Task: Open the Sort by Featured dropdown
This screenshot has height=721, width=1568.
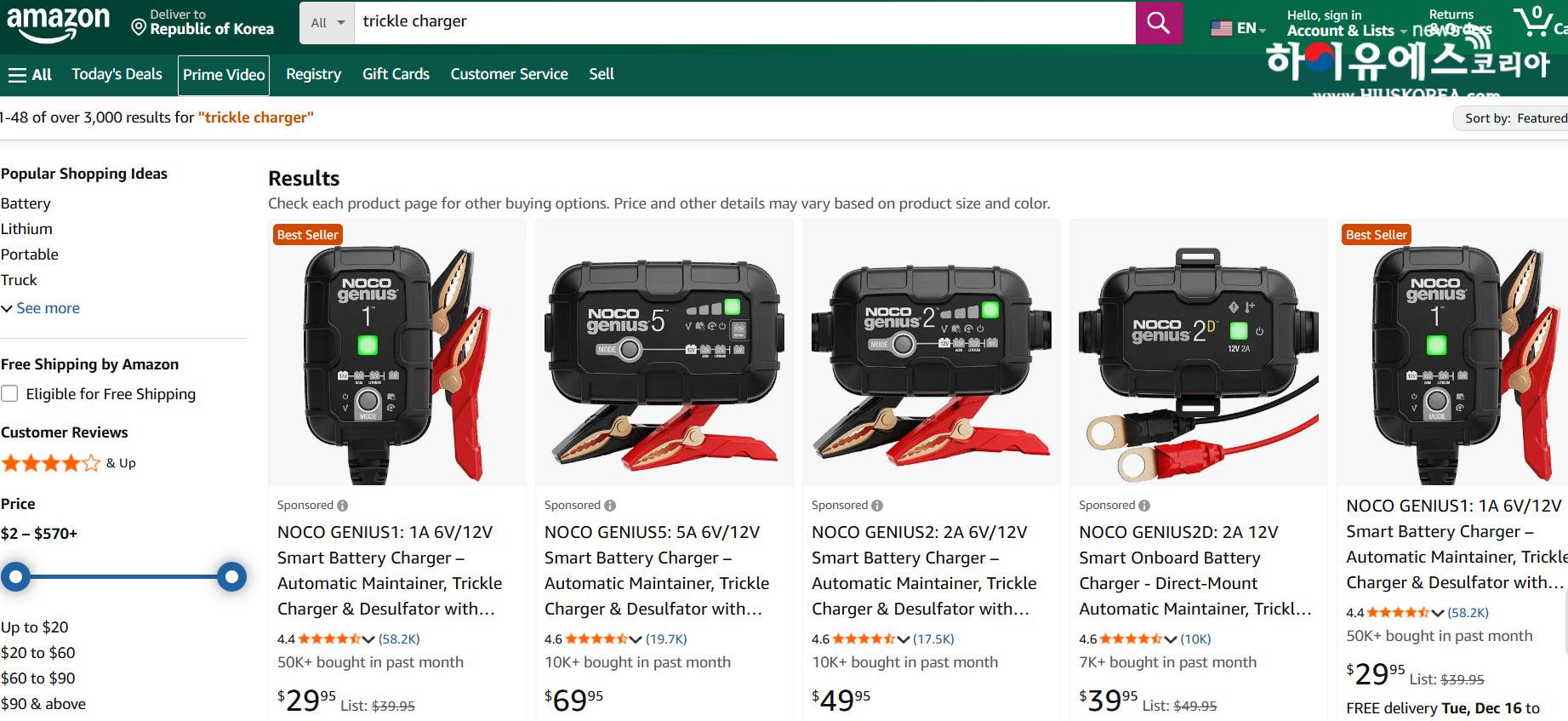Action: click(x=1513, y=118)
